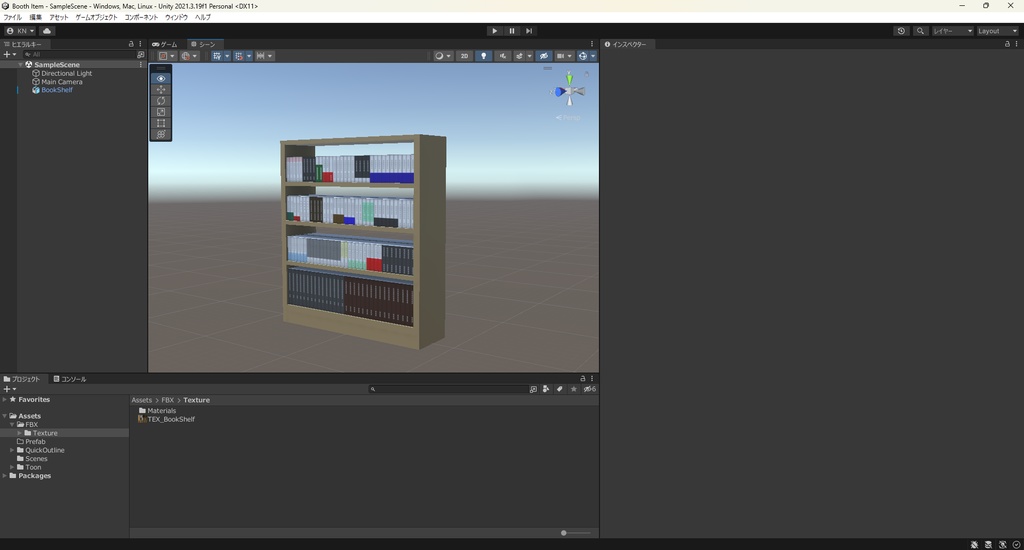Collapse the Assets folder tree
The height and width of the screenshot is (550, 1024).
[5, 416]
